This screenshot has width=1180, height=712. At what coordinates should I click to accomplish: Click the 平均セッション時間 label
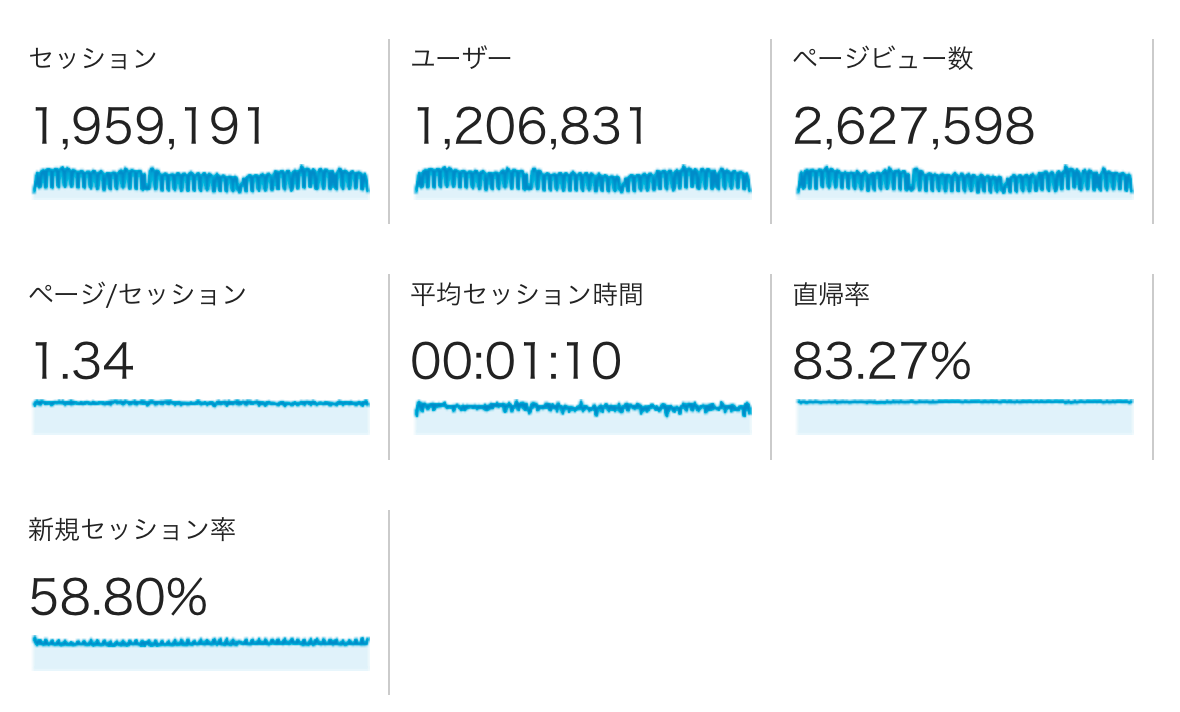click(527, 294)
